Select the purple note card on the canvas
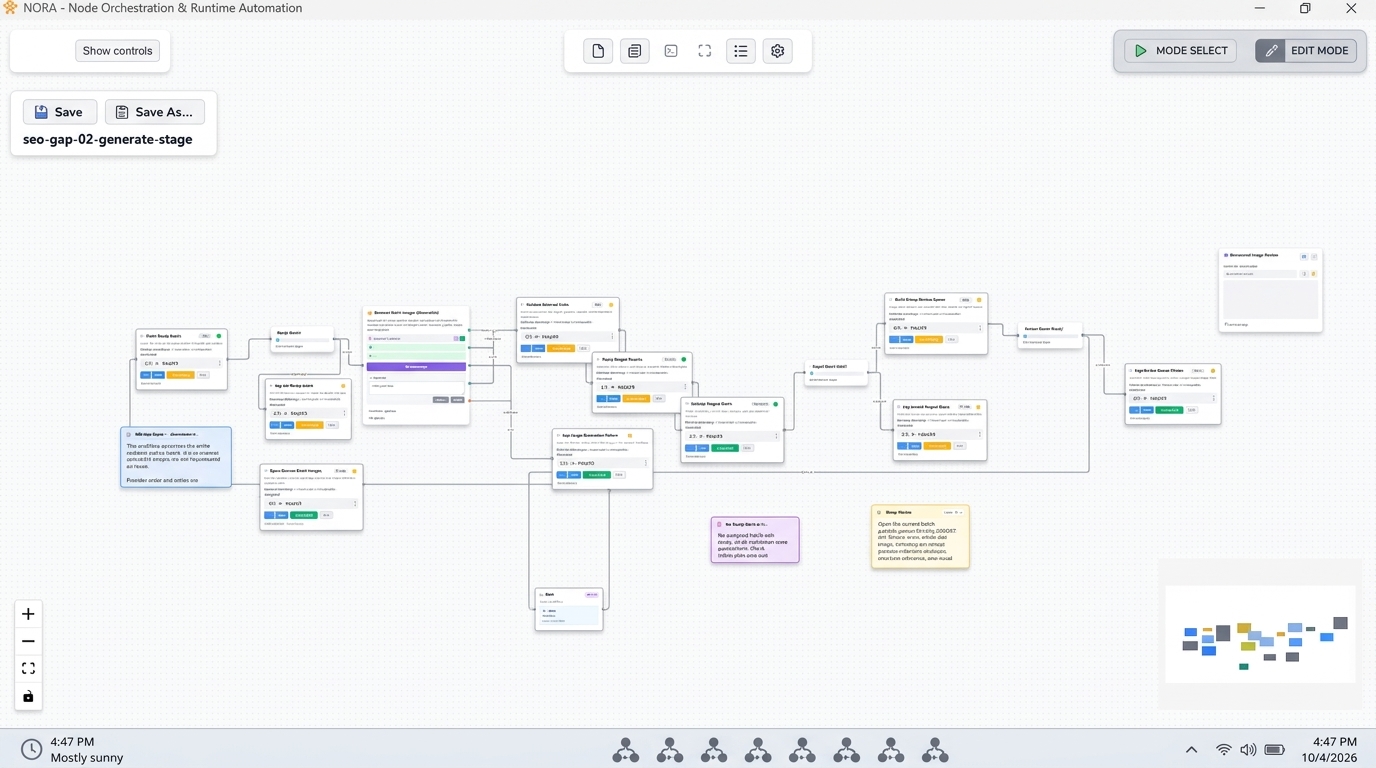Viewport: 1376px width, 768px height. (755, 540)
